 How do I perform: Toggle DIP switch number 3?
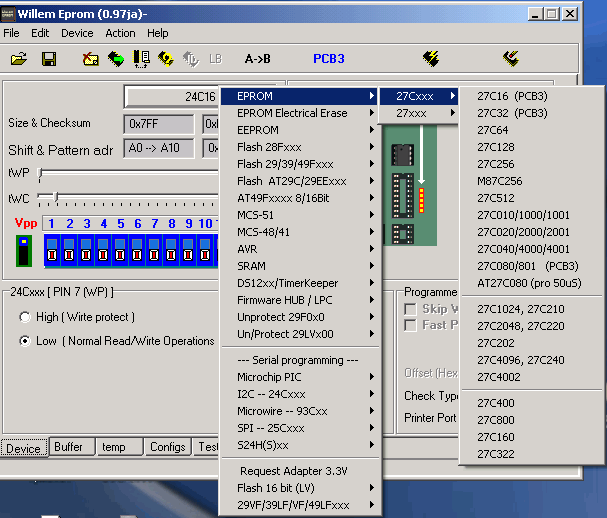(86, 250)
